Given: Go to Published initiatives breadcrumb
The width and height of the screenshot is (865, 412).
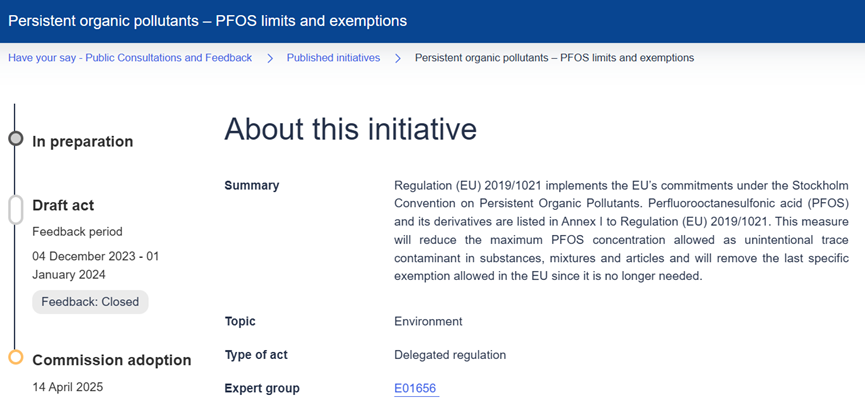Looking at the screenshot, I should click(x=333, y=58).
